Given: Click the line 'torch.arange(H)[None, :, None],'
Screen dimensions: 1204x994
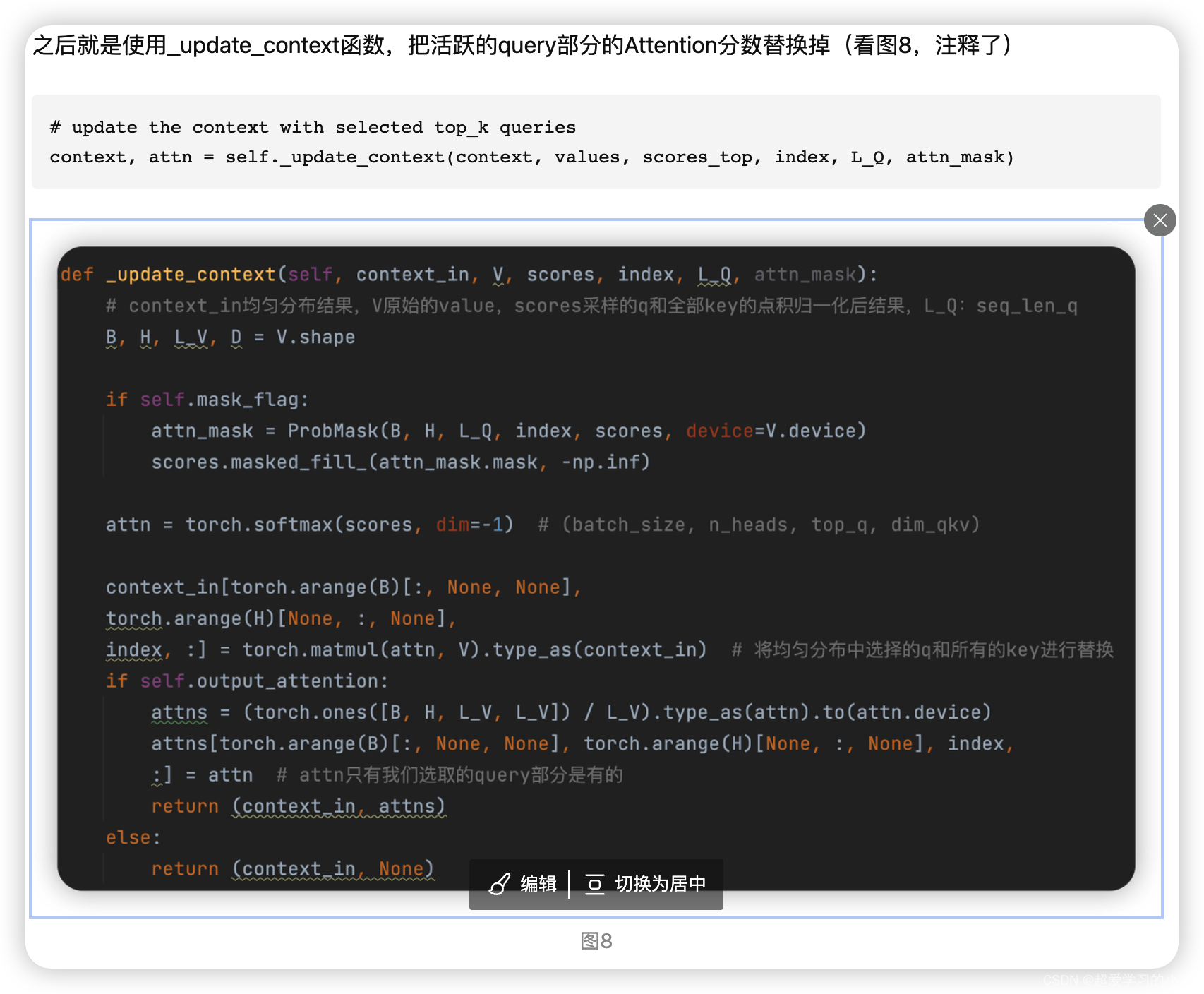Looking at the screenshot, I should 282,618.
